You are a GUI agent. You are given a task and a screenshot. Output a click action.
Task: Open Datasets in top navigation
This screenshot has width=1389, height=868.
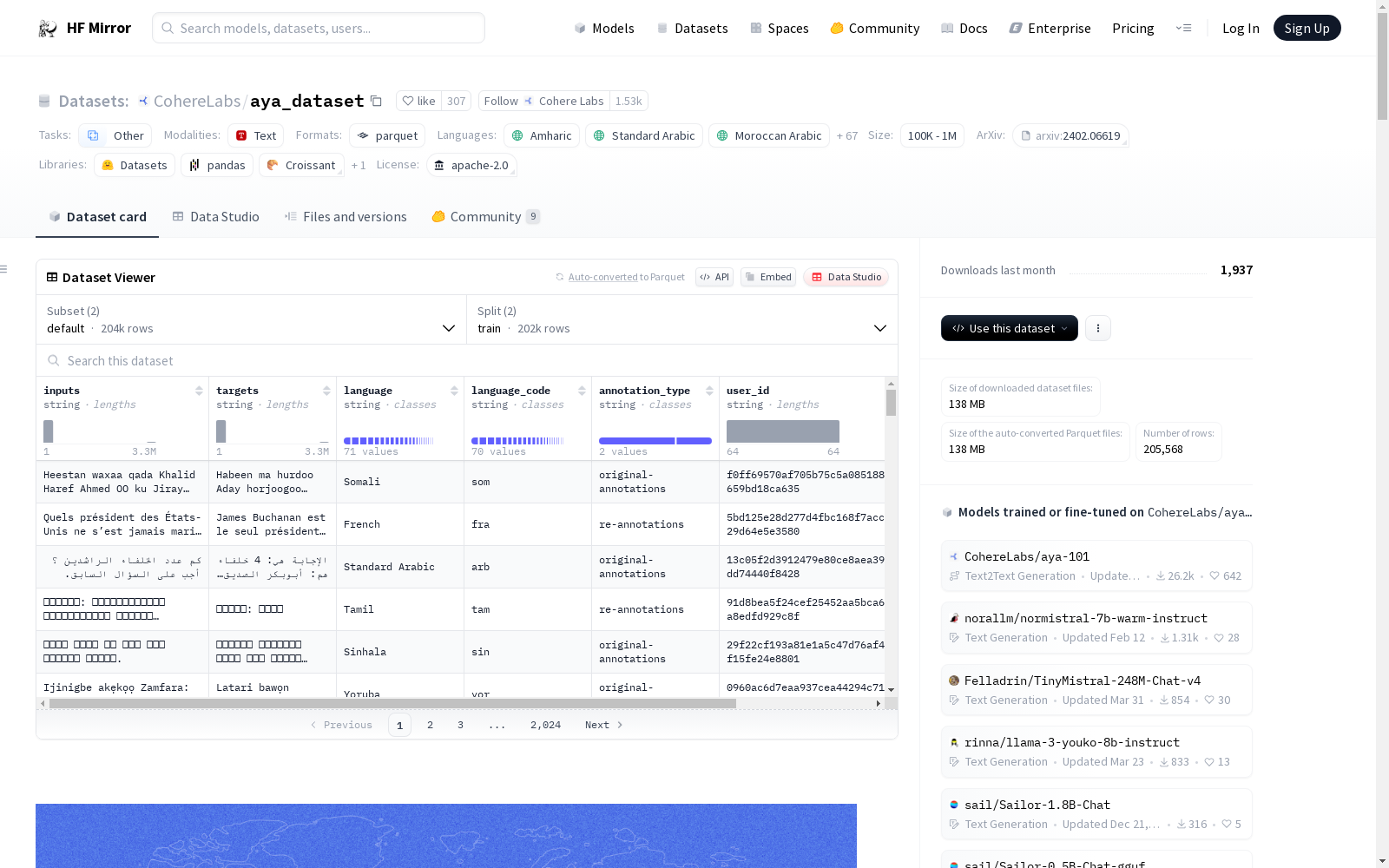click(692, 28)
